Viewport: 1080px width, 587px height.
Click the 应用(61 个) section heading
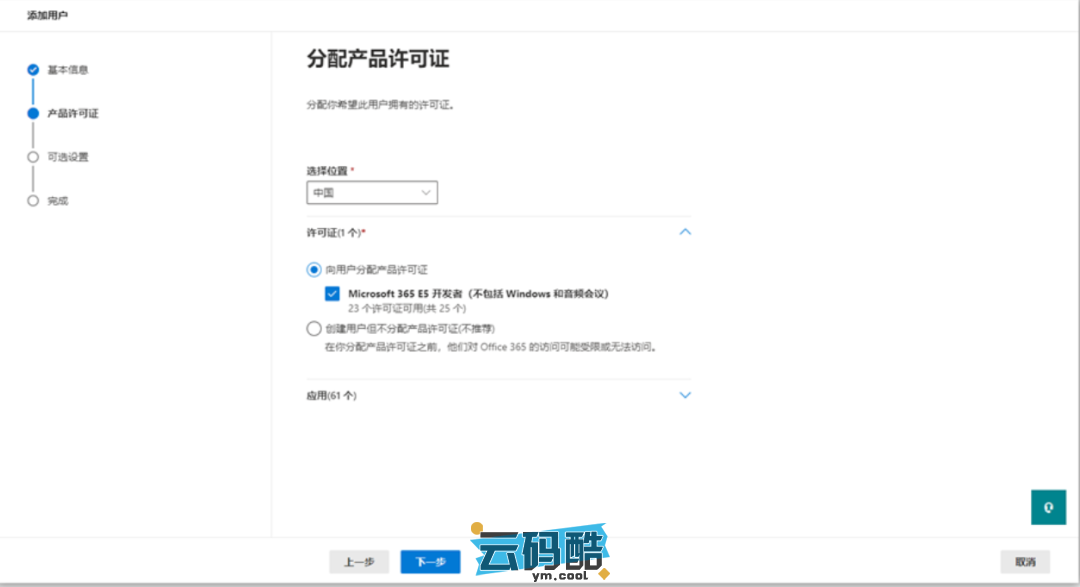coord(331,396)
